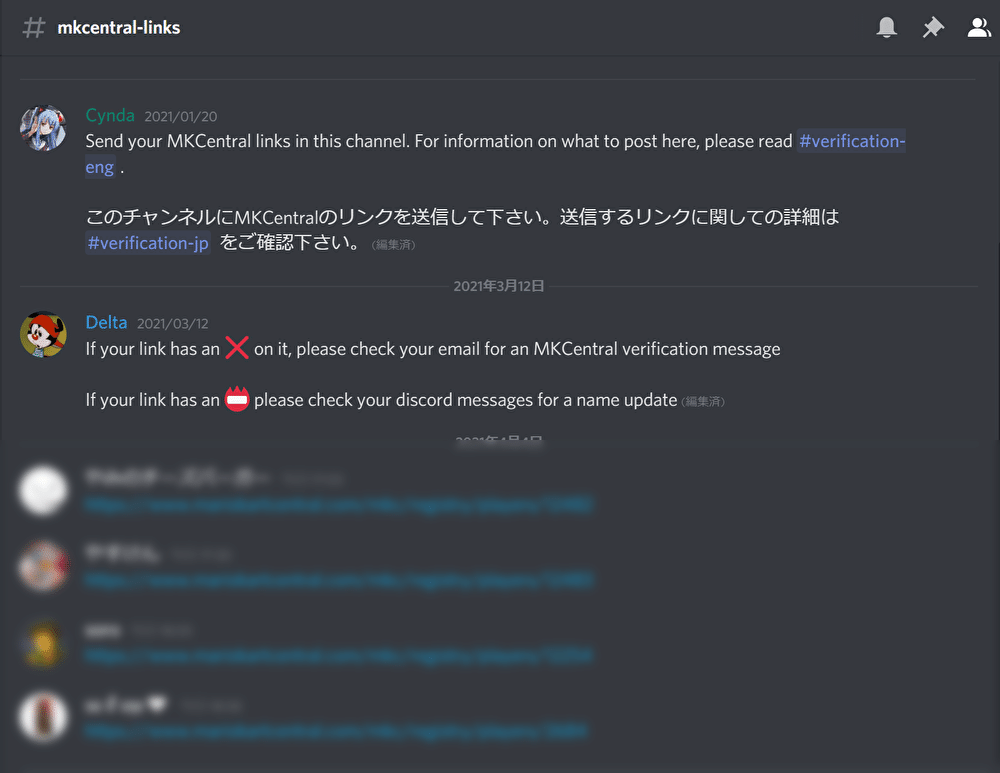Click the yellow blurred user avatar
1000x773 pixels.
(43, 643)
